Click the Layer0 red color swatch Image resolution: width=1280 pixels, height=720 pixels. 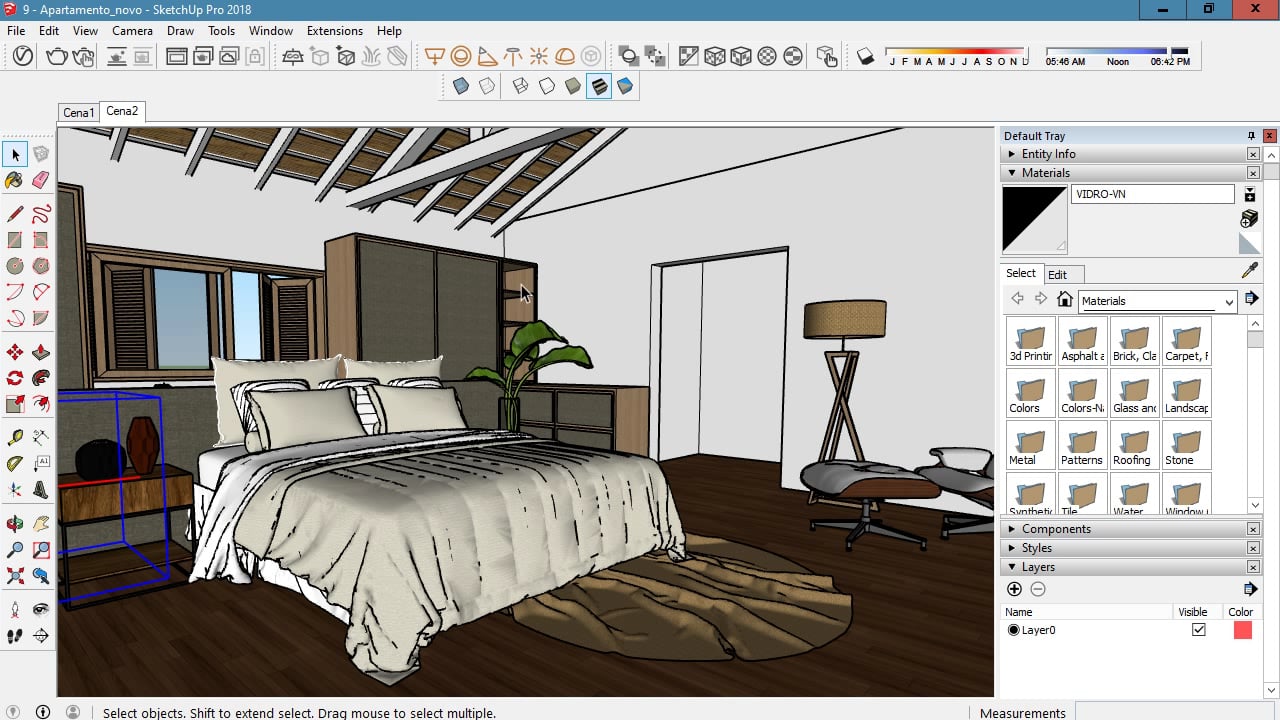tap(1242, 630)
